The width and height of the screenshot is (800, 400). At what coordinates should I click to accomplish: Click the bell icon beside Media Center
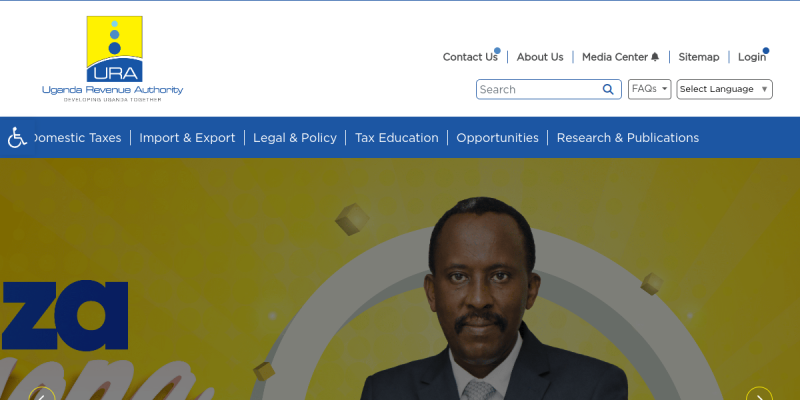655,57
